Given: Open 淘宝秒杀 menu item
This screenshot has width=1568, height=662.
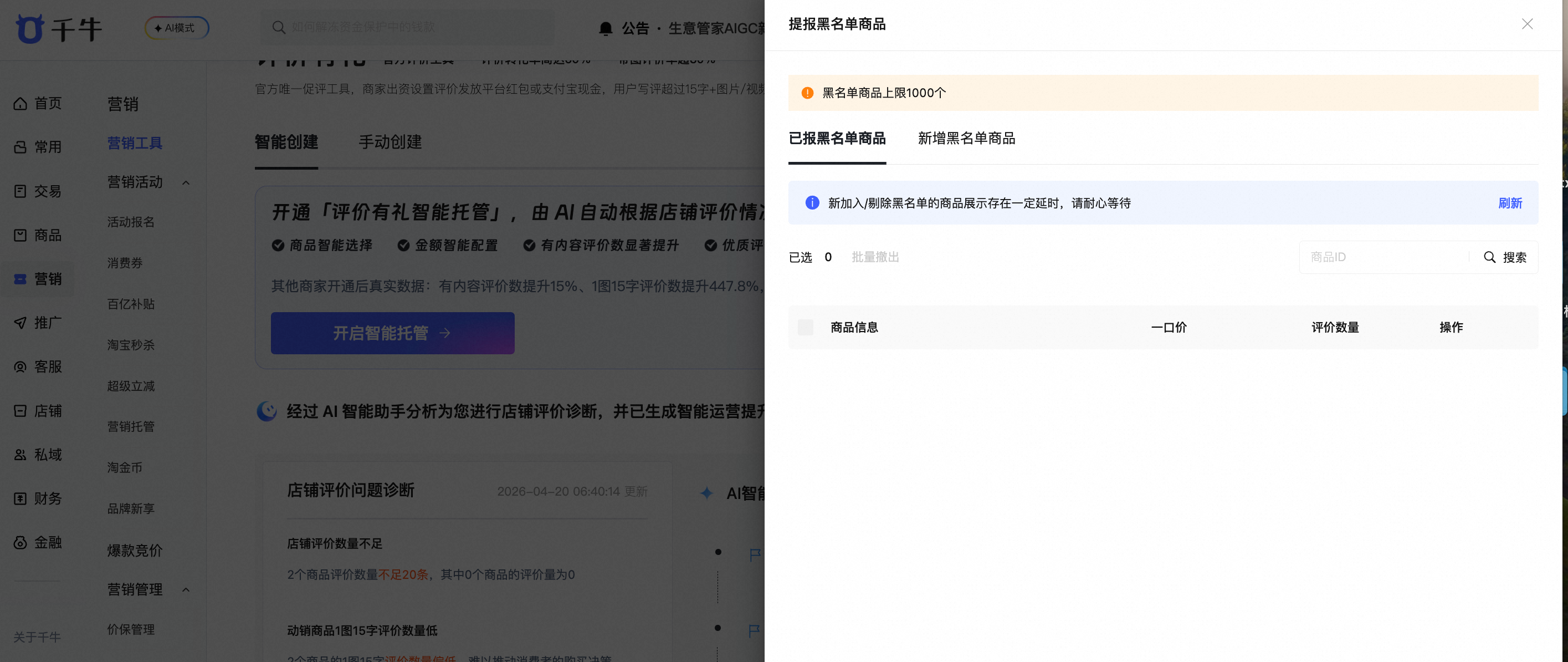Looking at the screenshot, I should pos(131,345).
